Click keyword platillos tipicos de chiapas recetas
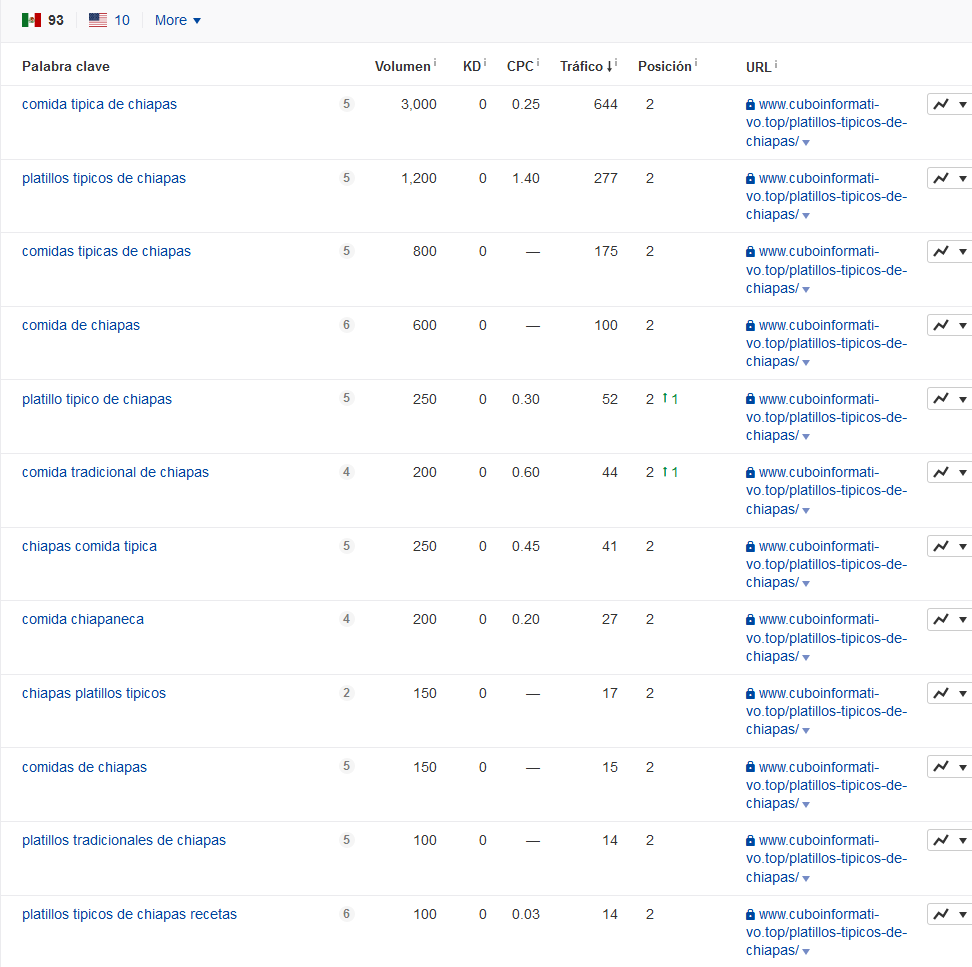 pyautogui.click(x=129, y=914)
